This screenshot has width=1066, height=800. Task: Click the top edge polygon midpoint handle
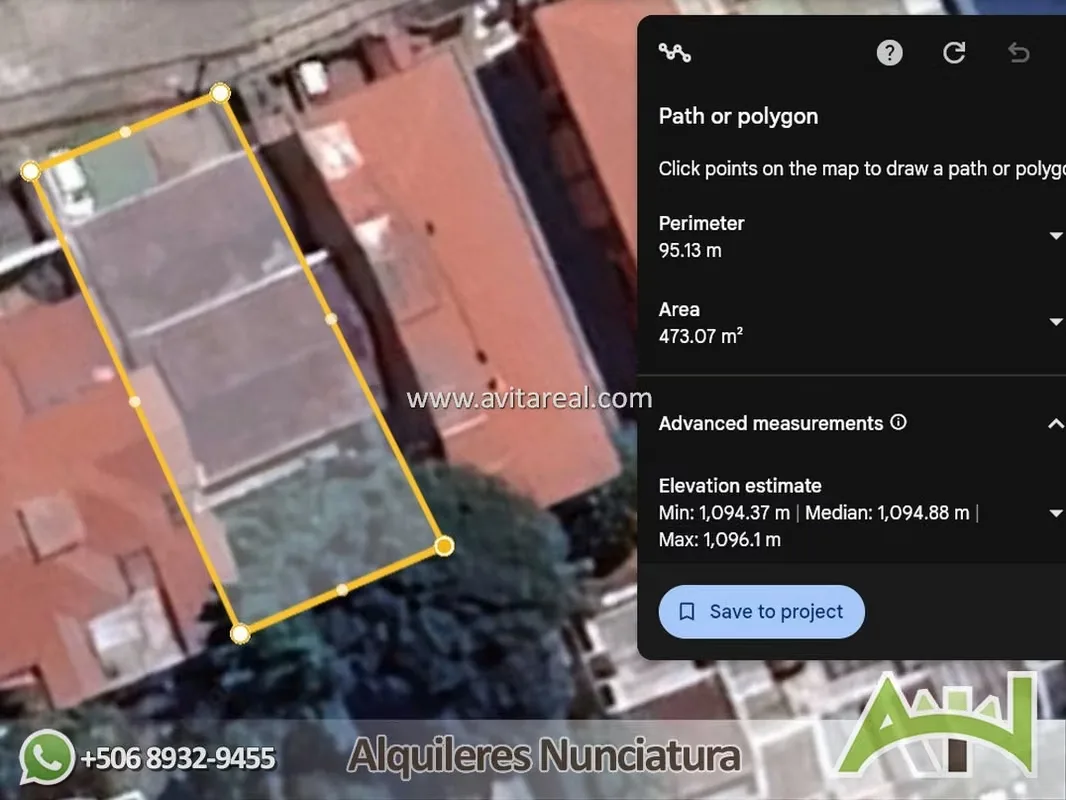click(x=125, y=132)
